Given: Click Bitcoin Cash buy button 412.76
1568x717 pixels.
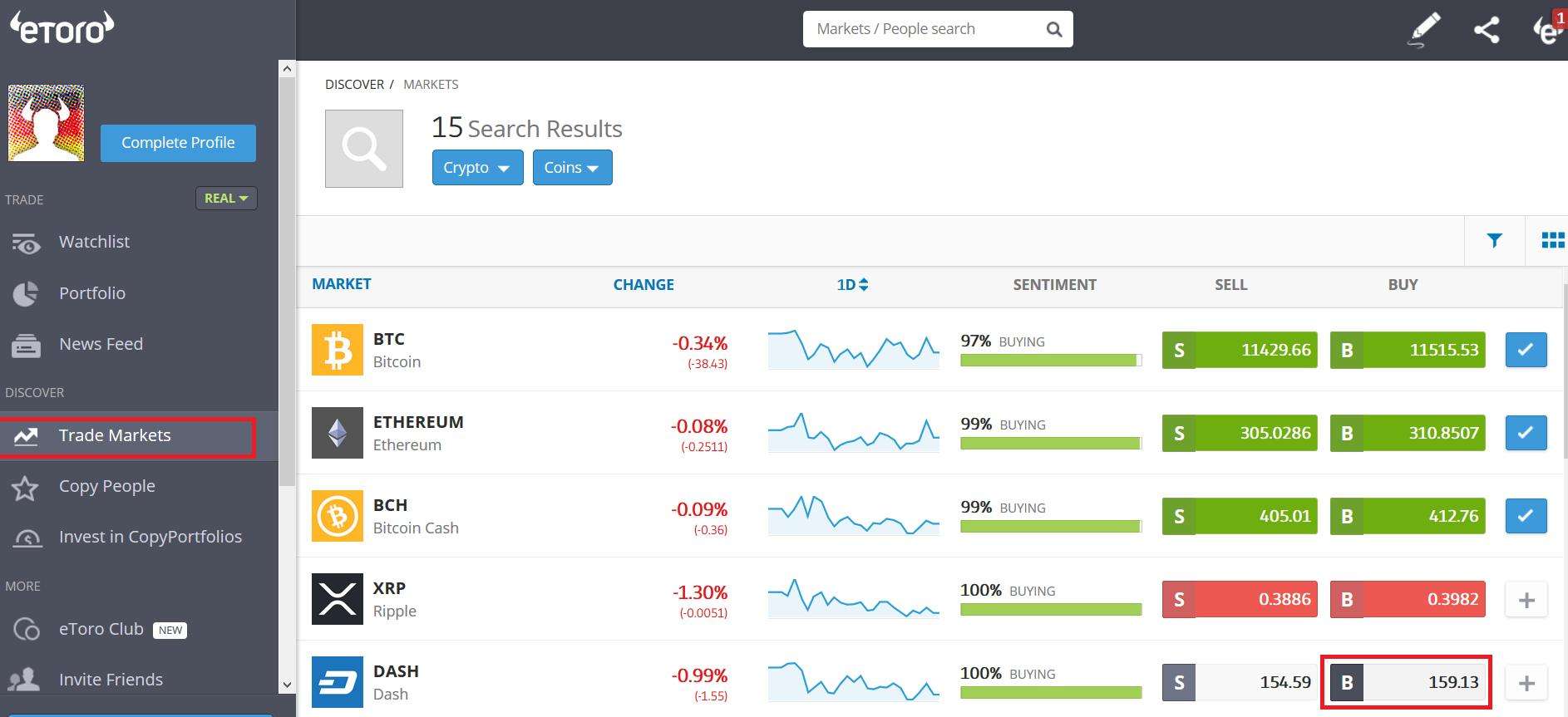Looking at the screenshot, I should pos(1408,516).
